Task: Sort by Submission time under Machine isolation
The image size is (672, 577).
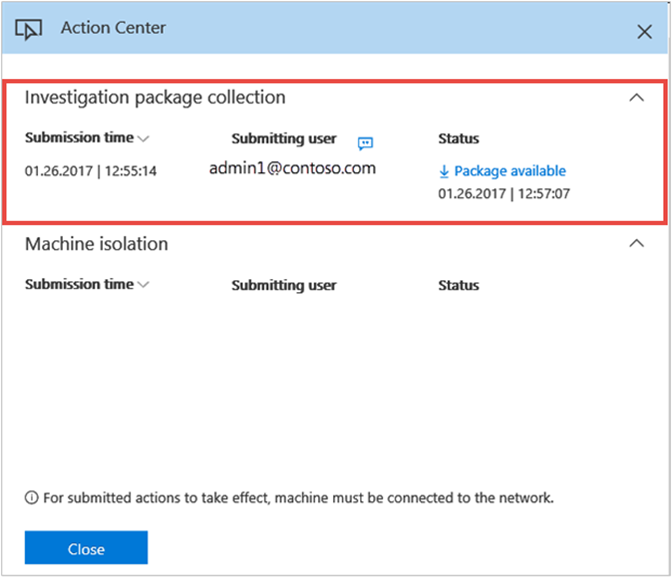Action: point(86,285)
